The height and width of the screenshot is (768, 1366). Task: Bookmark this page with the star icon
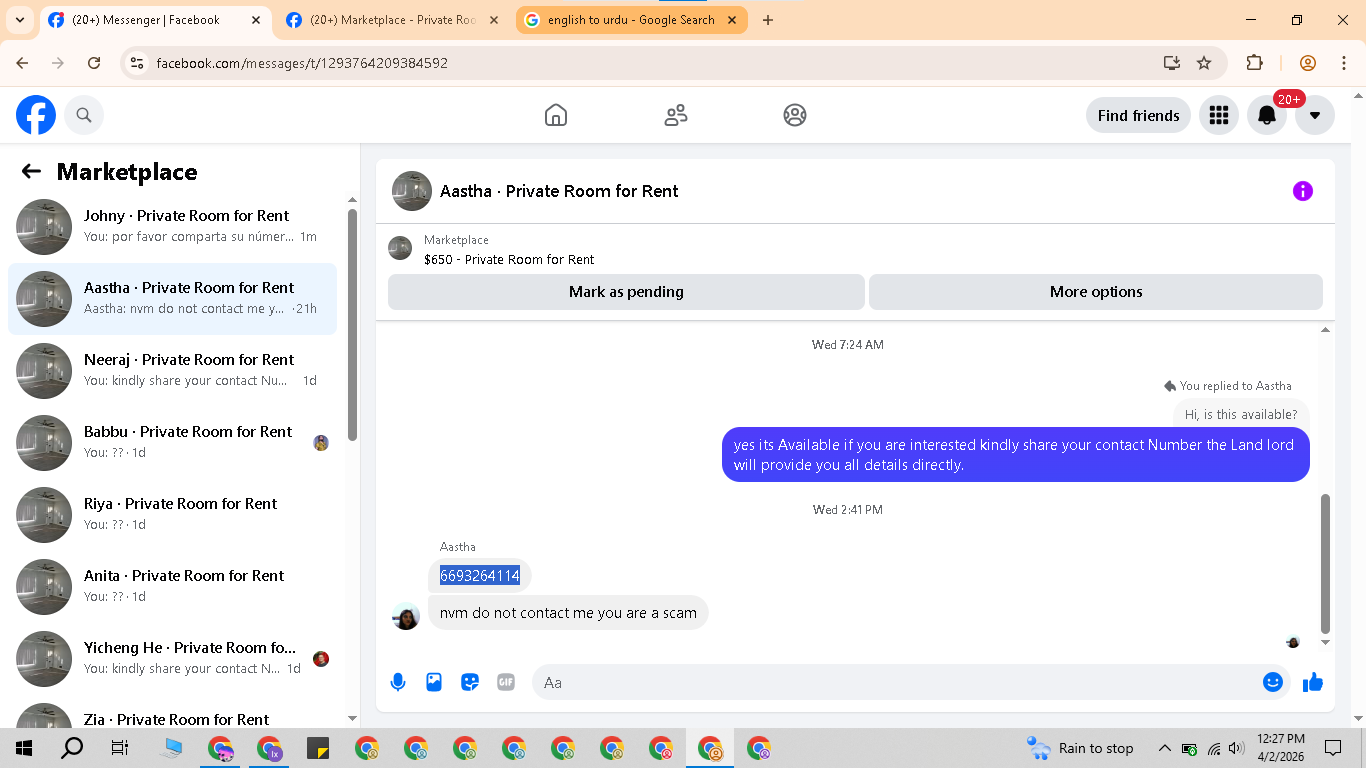[1204, 63]
